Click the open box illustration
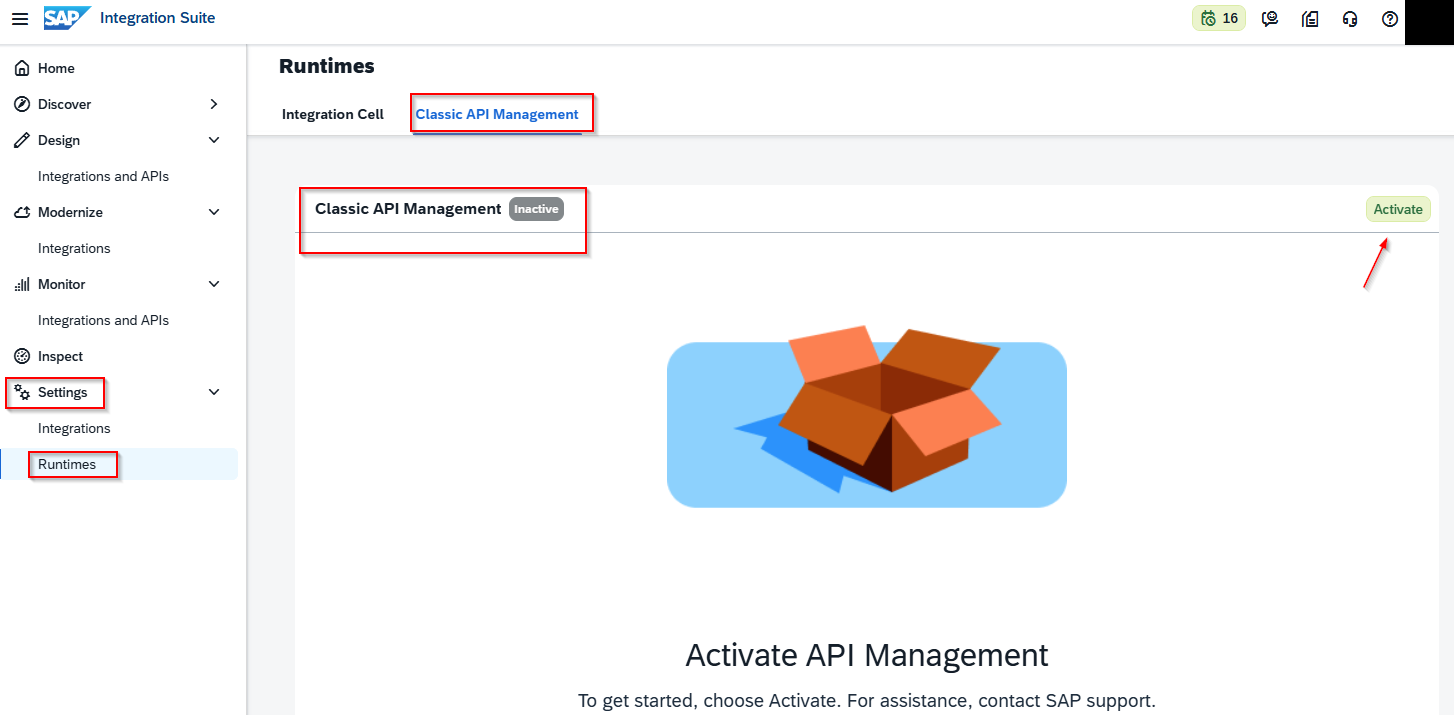This screenshot has width=1454, height=715. (867, 415)
